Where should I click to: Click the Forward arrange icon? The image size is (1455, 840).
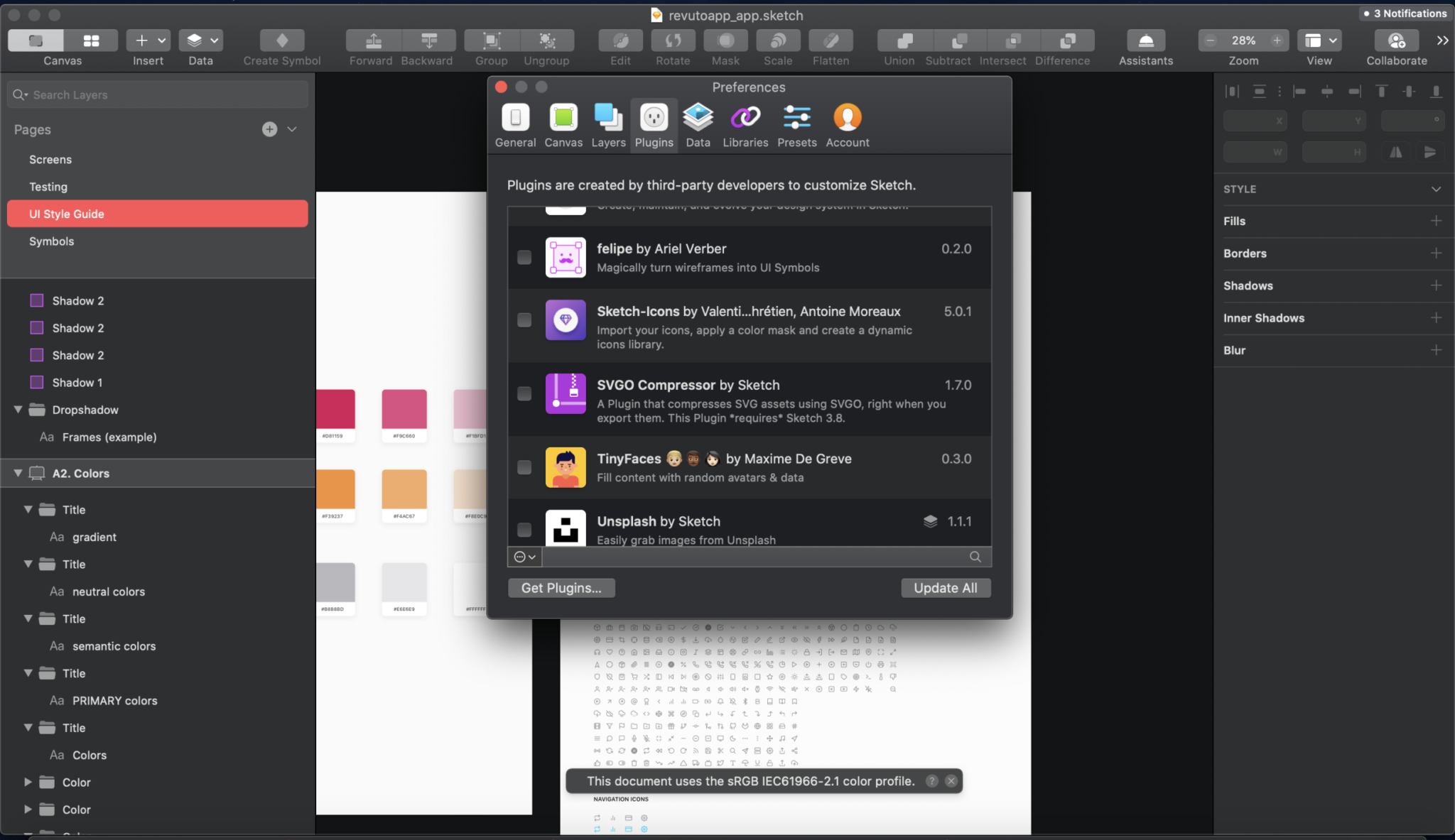pyautogui.click(x=374, y=40)
